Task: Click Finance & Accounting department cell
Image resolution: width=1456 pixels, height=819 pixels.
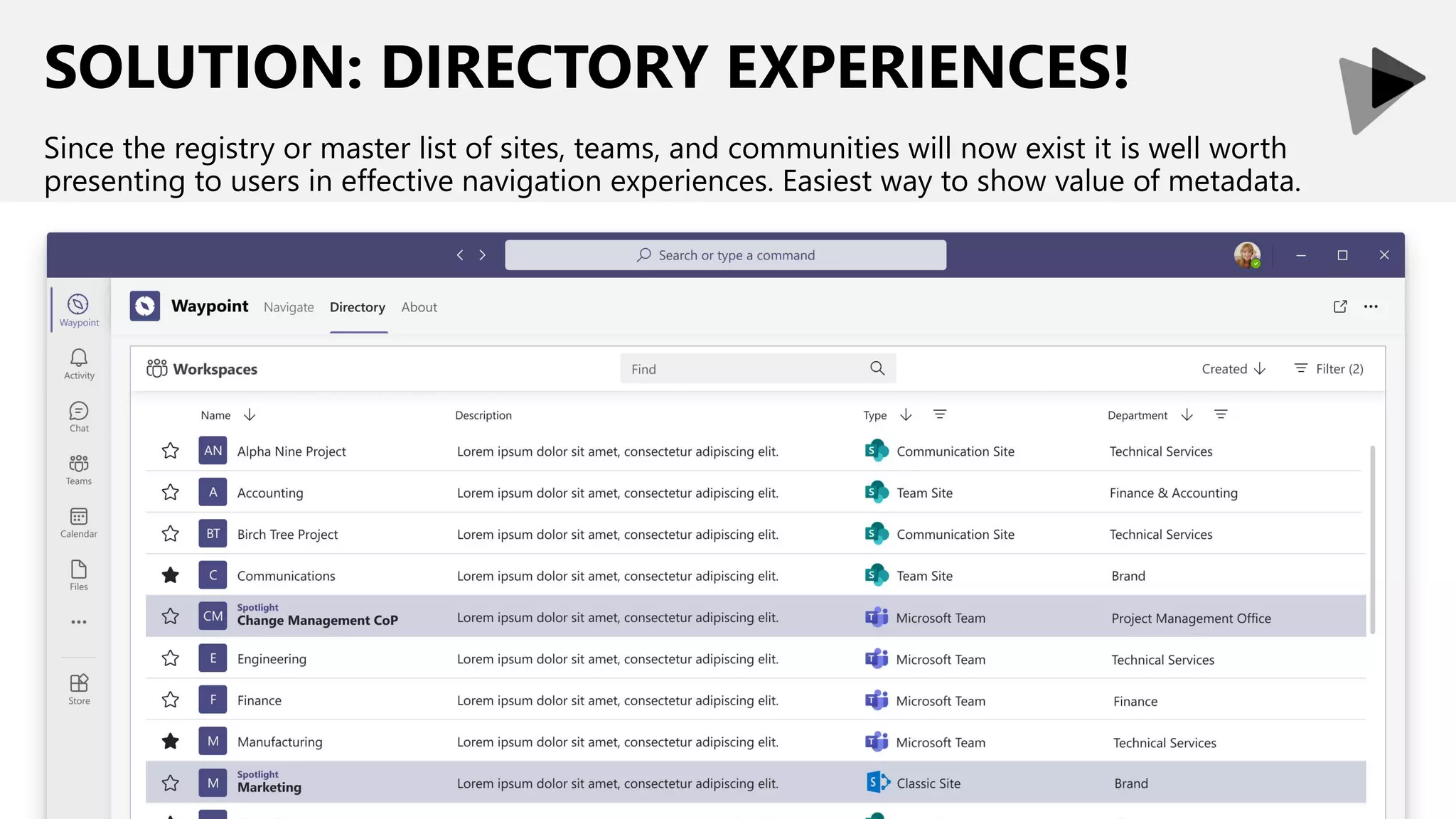Action: (x=1173, y=493)
